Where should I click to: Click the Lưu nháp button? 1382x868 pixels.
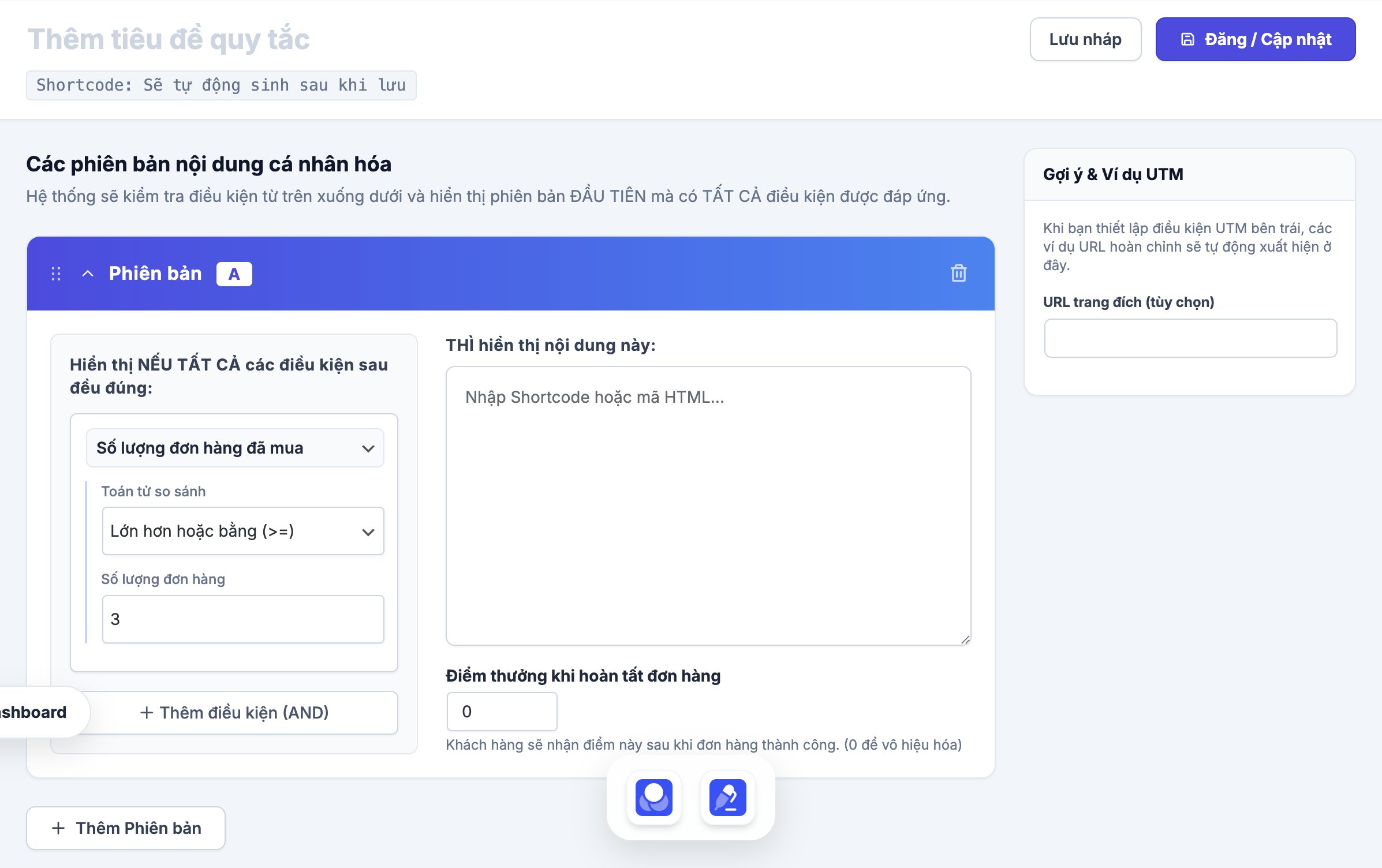(1085, 39)
